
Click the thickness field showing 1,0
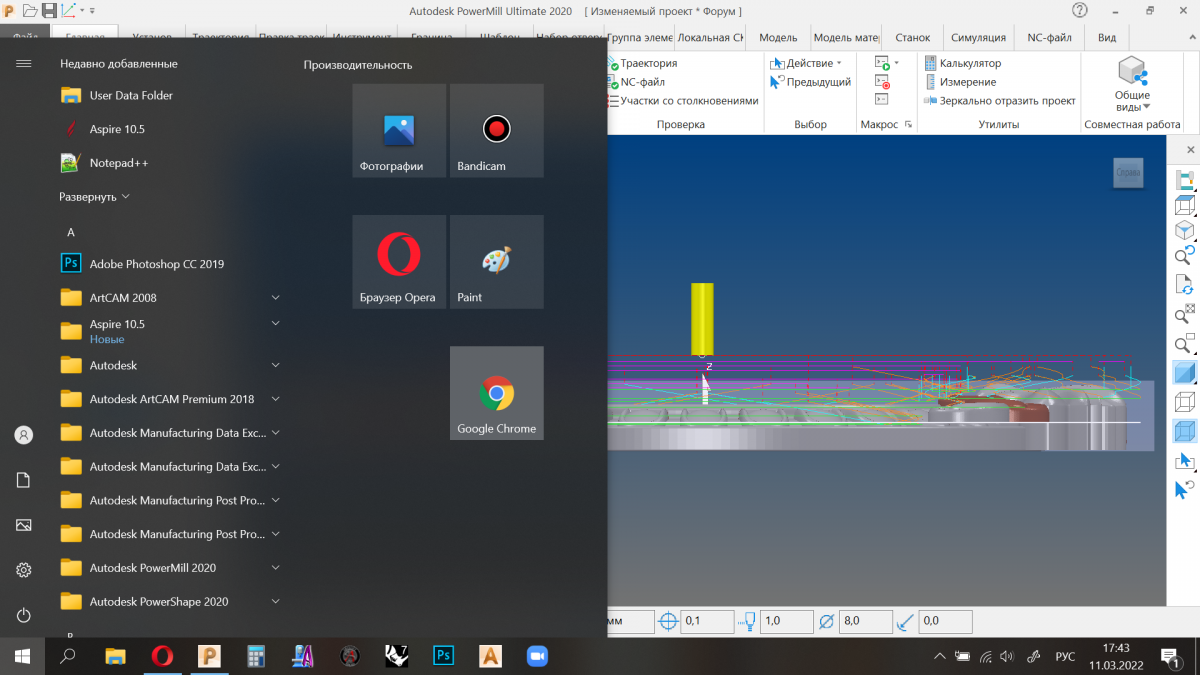786,621
